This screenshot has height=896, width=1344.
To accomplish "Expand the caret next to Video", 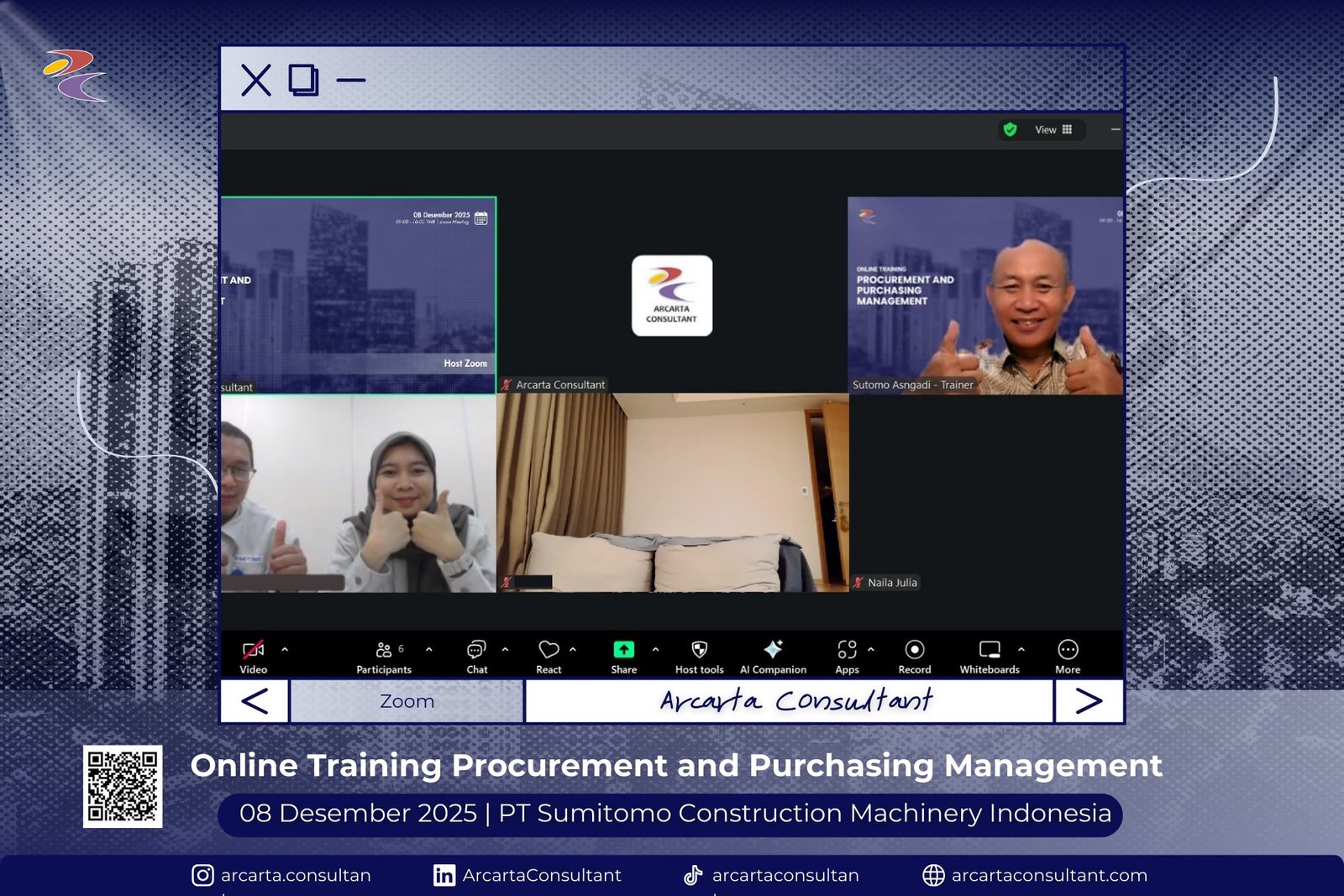I will (x=285, y=649).
